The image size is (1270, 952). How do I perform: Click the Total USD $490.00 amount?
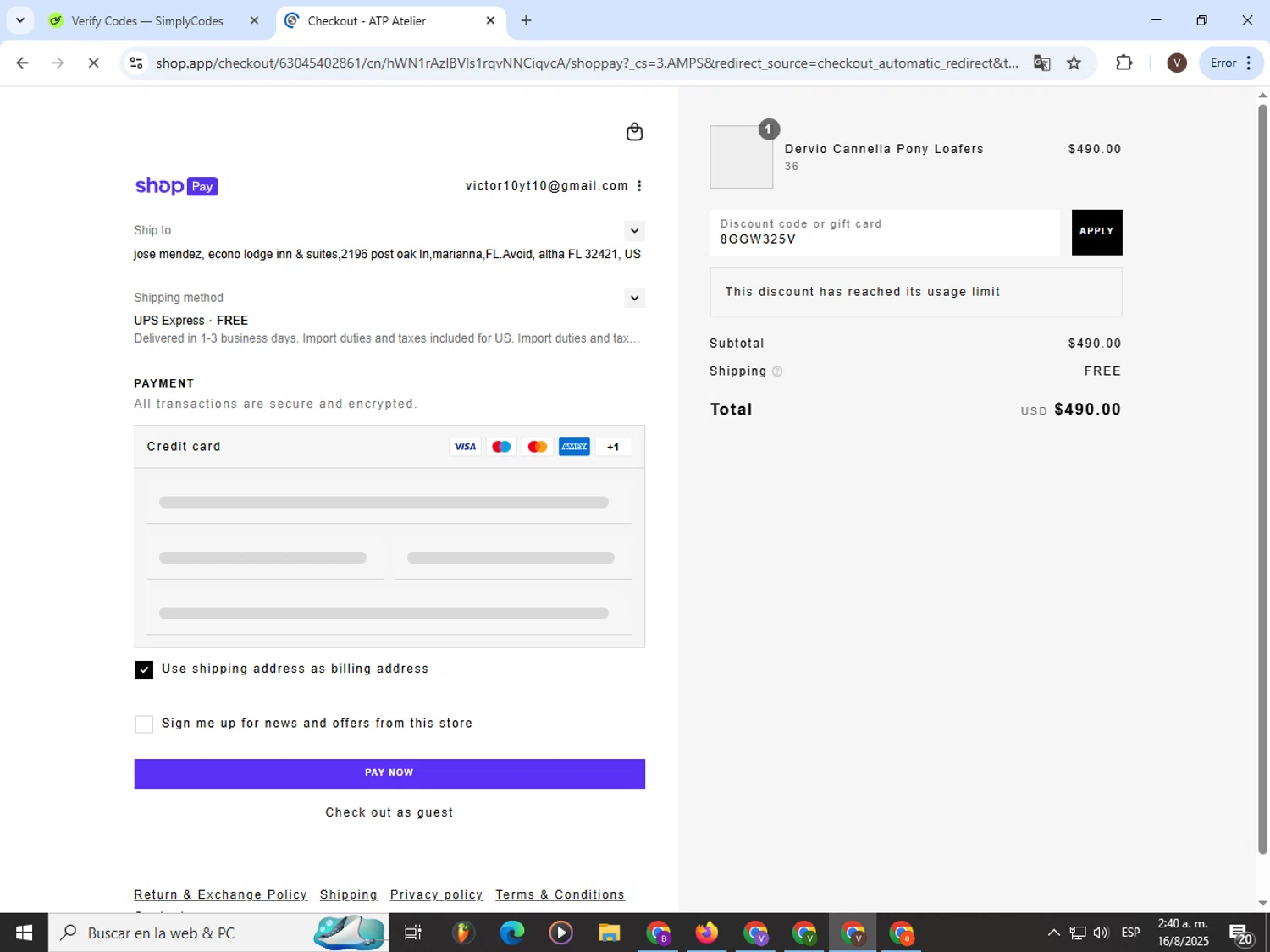click(1087, 410)
